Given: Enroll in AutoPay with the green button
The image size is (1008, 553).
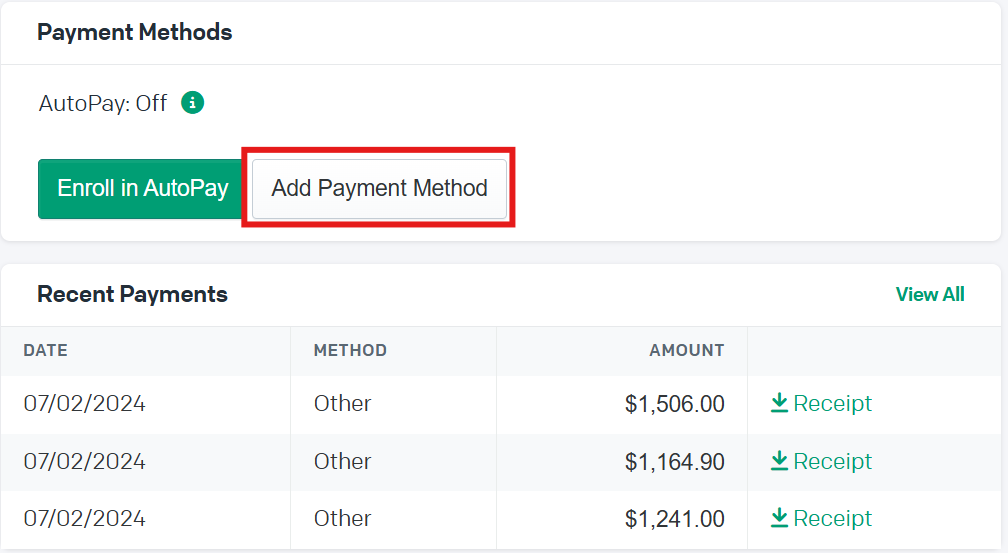Looking at the screenshot, I should [140, 188].
